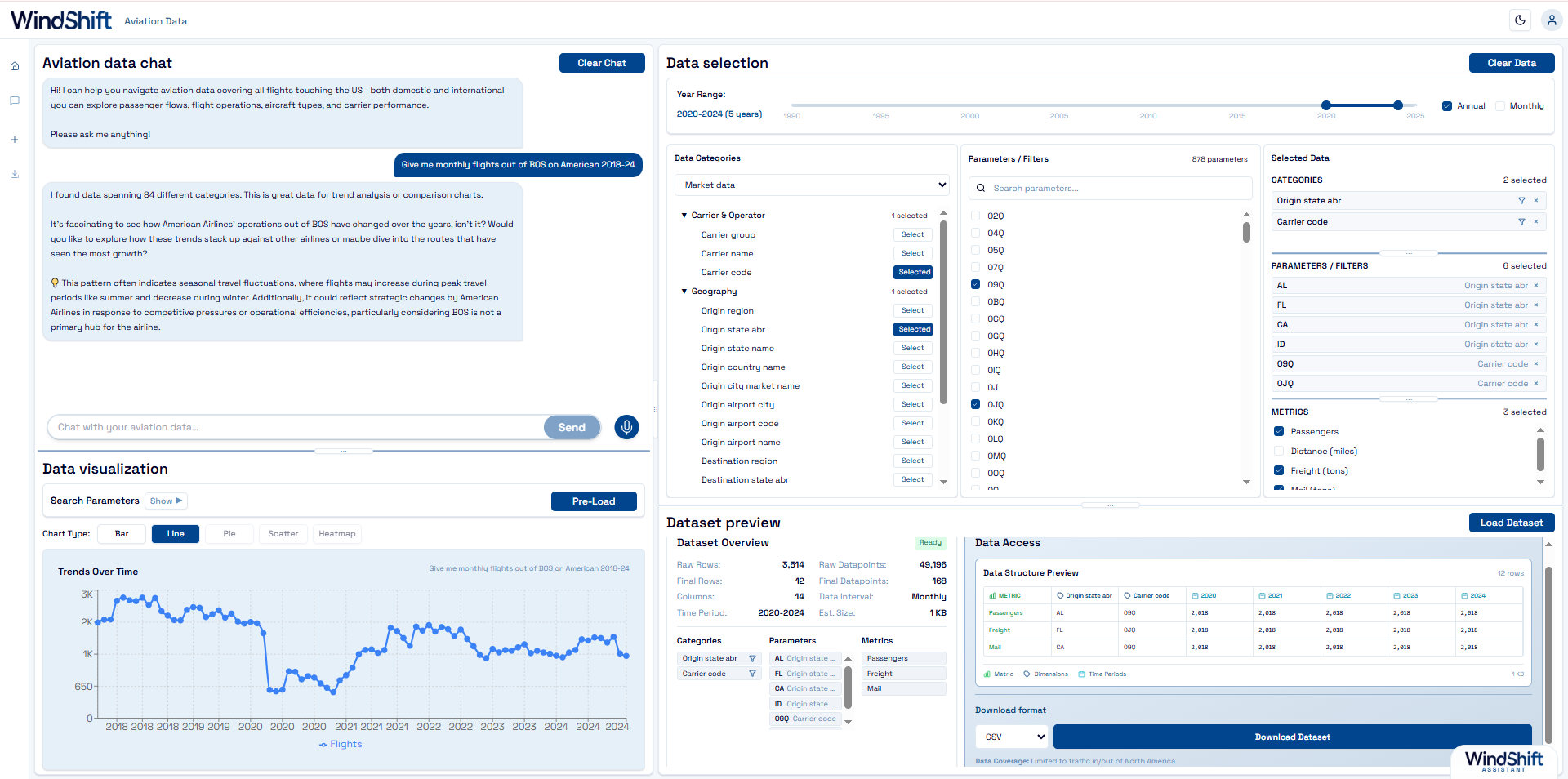Image resolution: width=1568 pixels, height=779 pixels.
Task: Click the Clear Chat button
Action: point(602,62)
